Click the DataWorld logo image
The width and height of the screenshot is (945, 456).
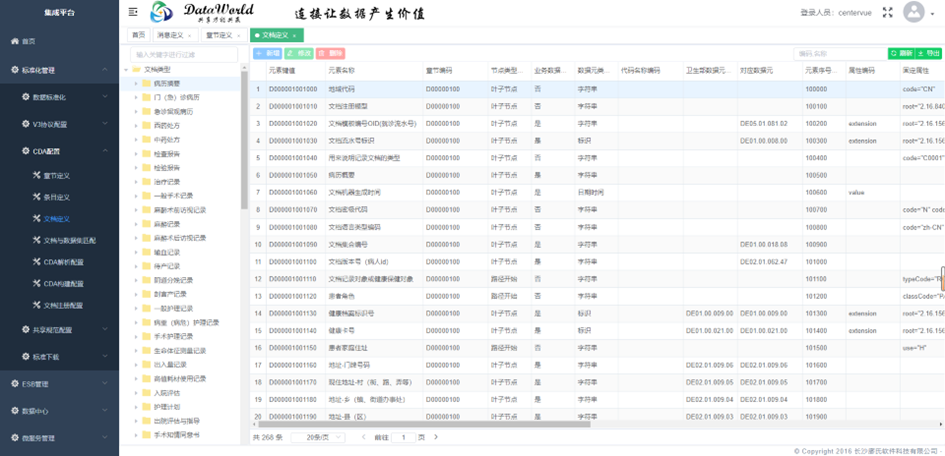point(202,12)
